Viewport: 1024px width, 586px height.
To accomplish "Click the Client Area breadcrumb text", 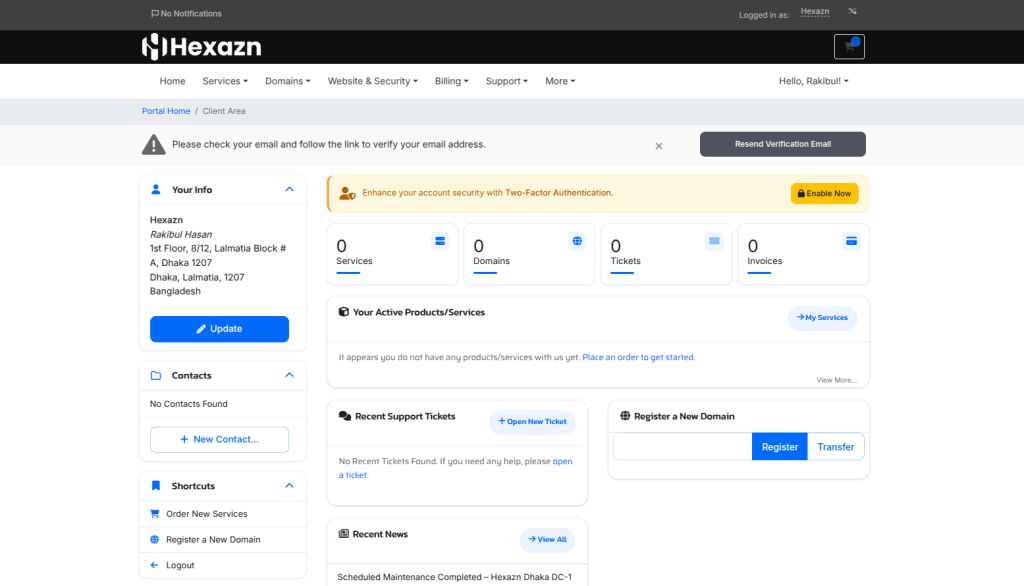I will pos(224,111).
